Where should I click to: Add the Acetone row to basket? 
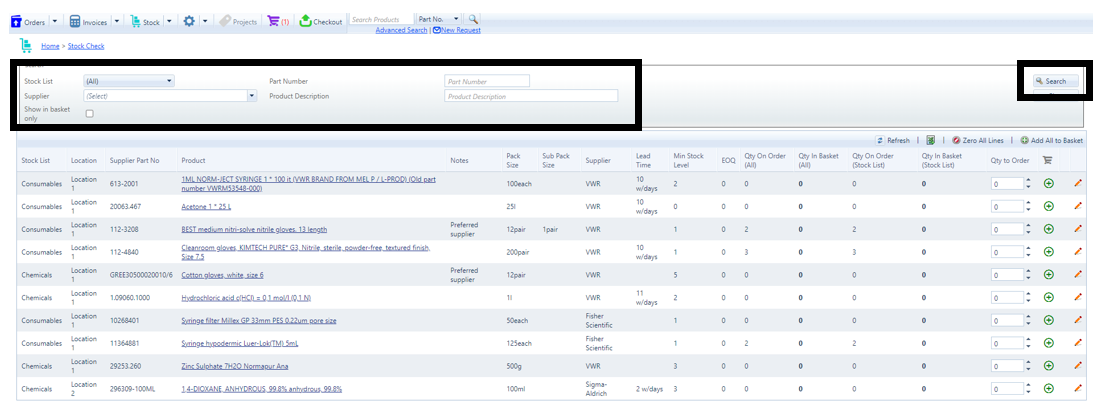(x=1049, y=206)
